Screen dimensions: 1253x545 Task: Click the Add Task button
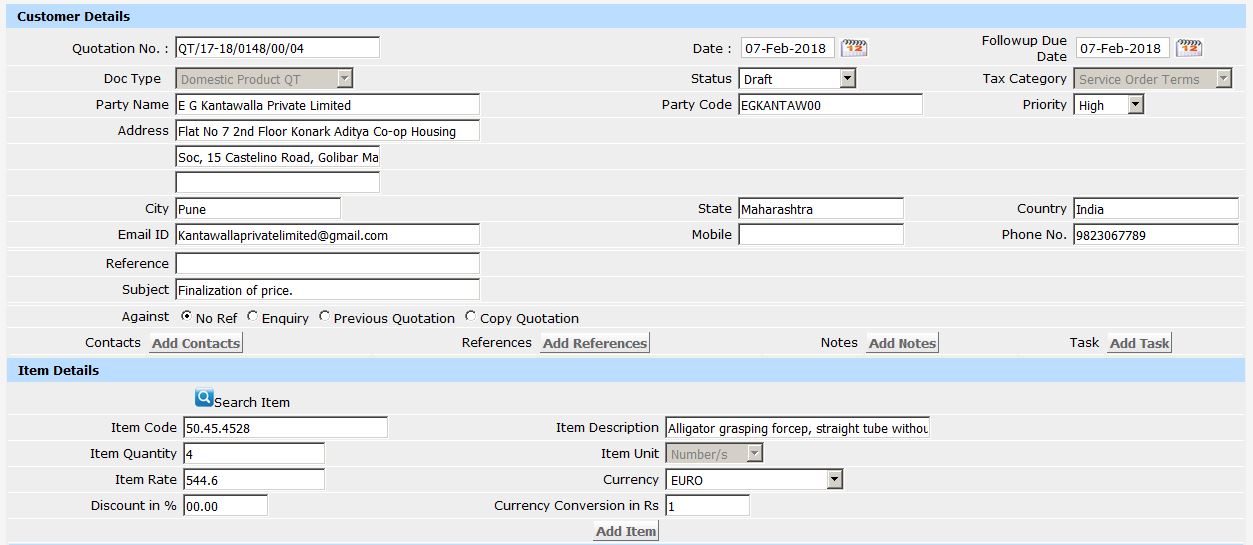pyautogui.click(x=1139, y=343)
